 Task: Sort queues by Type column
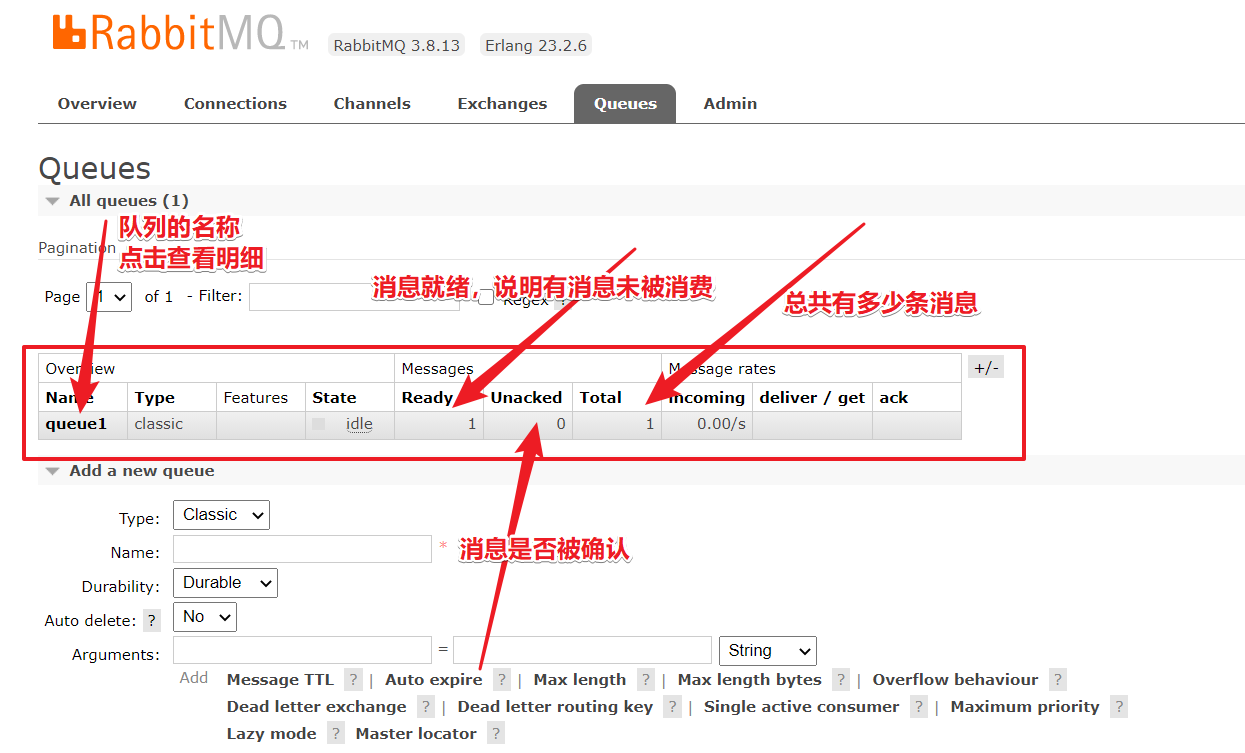tap(155, 398)
